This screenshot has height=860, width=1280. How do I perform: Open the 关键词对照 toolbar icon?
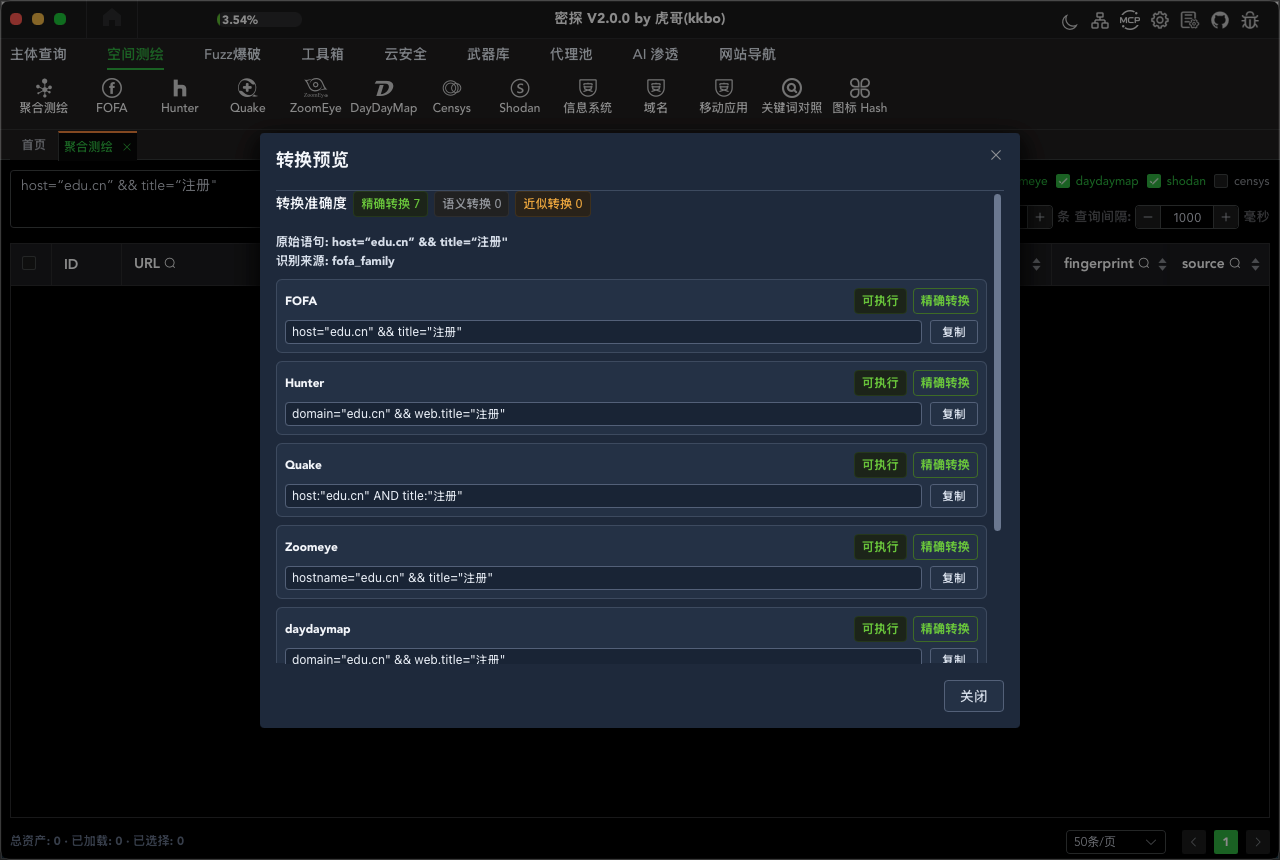[x=792, y=96]
